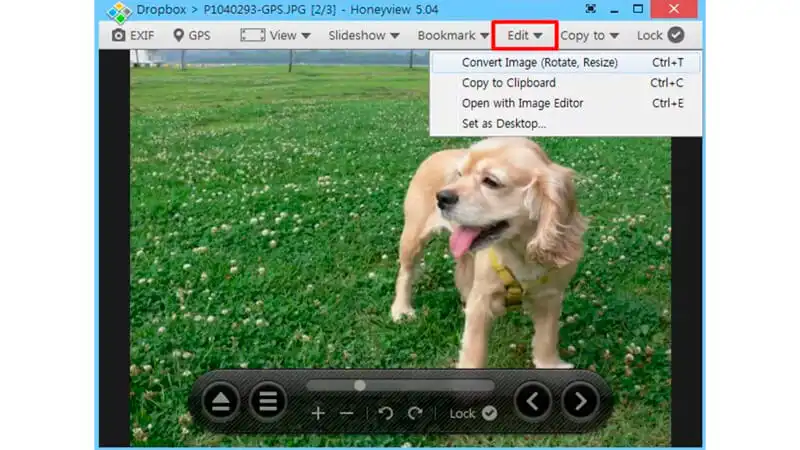Rotate image counterclockwise
This screenshot has height=450, width=800.
tap(386, 413)
